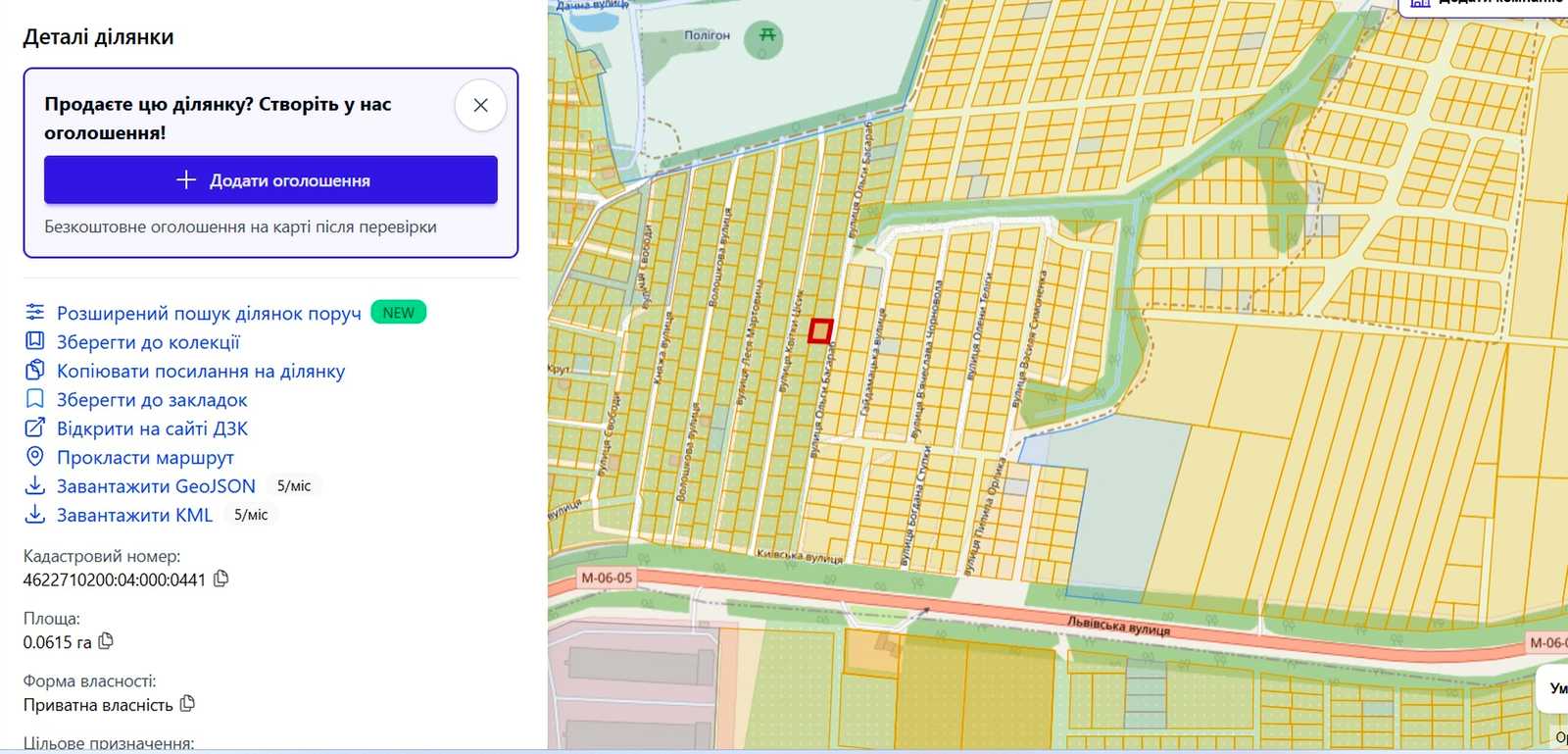Click the 'Деталі ділянки' heading

[98, 37]
